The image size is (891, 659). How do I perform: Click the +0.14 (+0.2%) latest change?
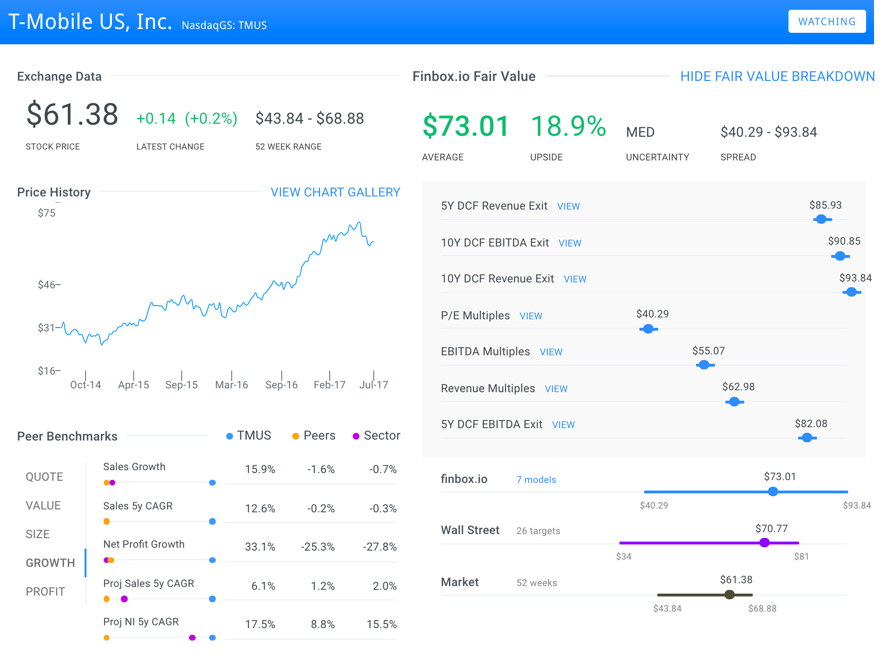(x=186, y=119)
